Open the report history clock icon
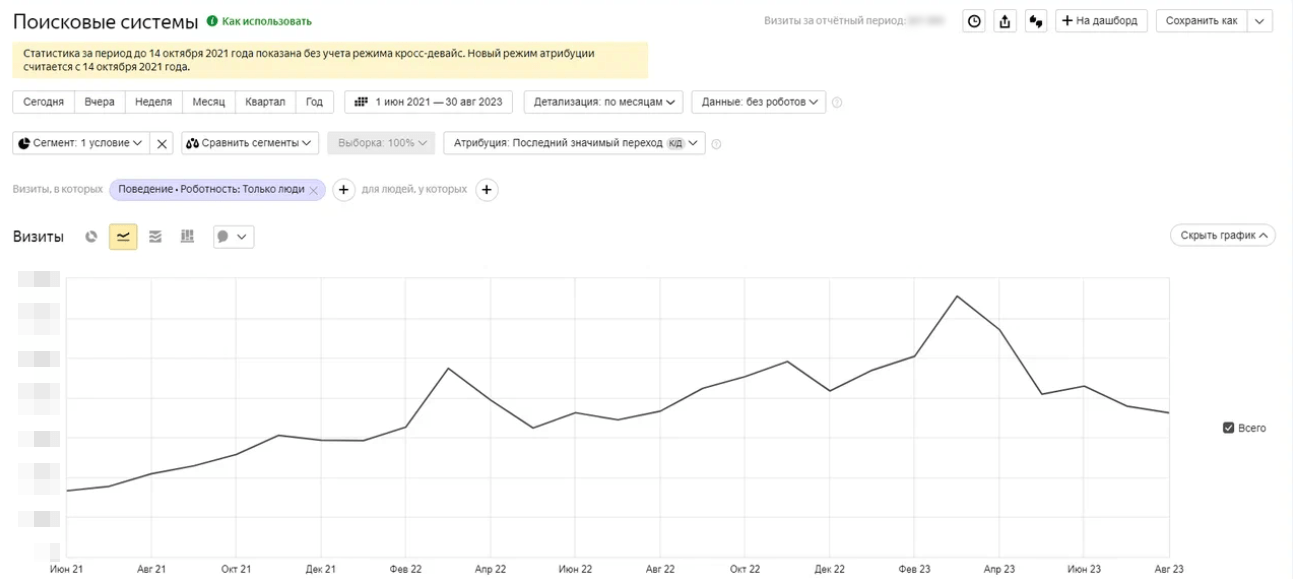The width and height of the screenshot is (1293, 579). (975, 21)
